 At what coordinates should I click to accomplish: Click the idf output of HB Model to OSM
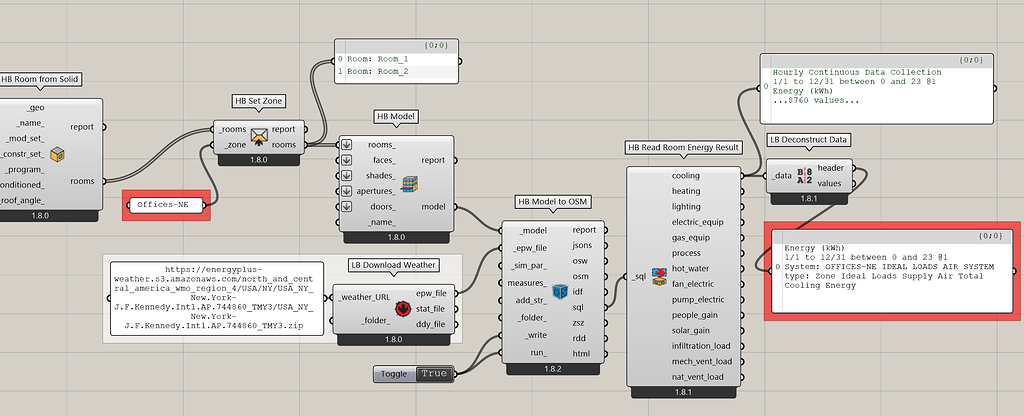point(577,291)
